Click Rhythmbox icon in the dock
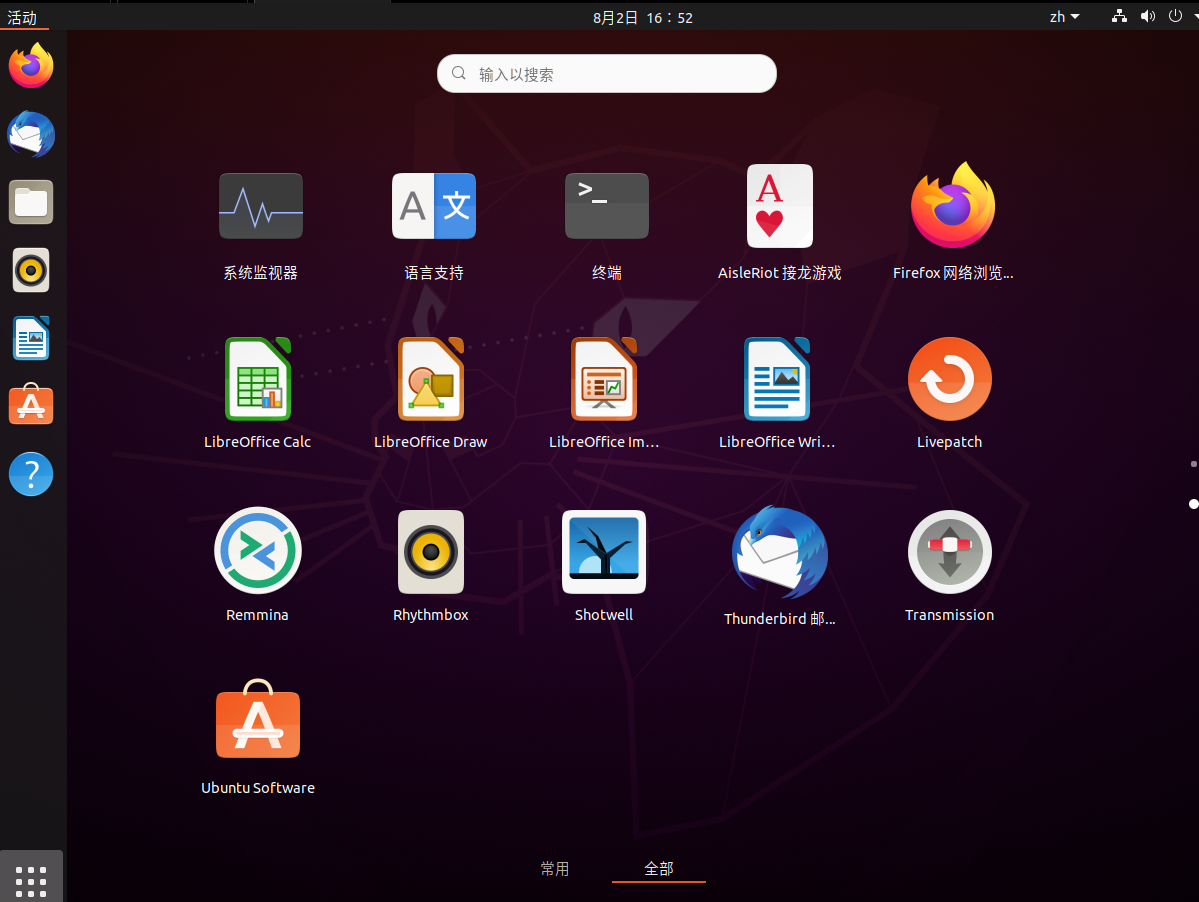 (x=31, y=270)
